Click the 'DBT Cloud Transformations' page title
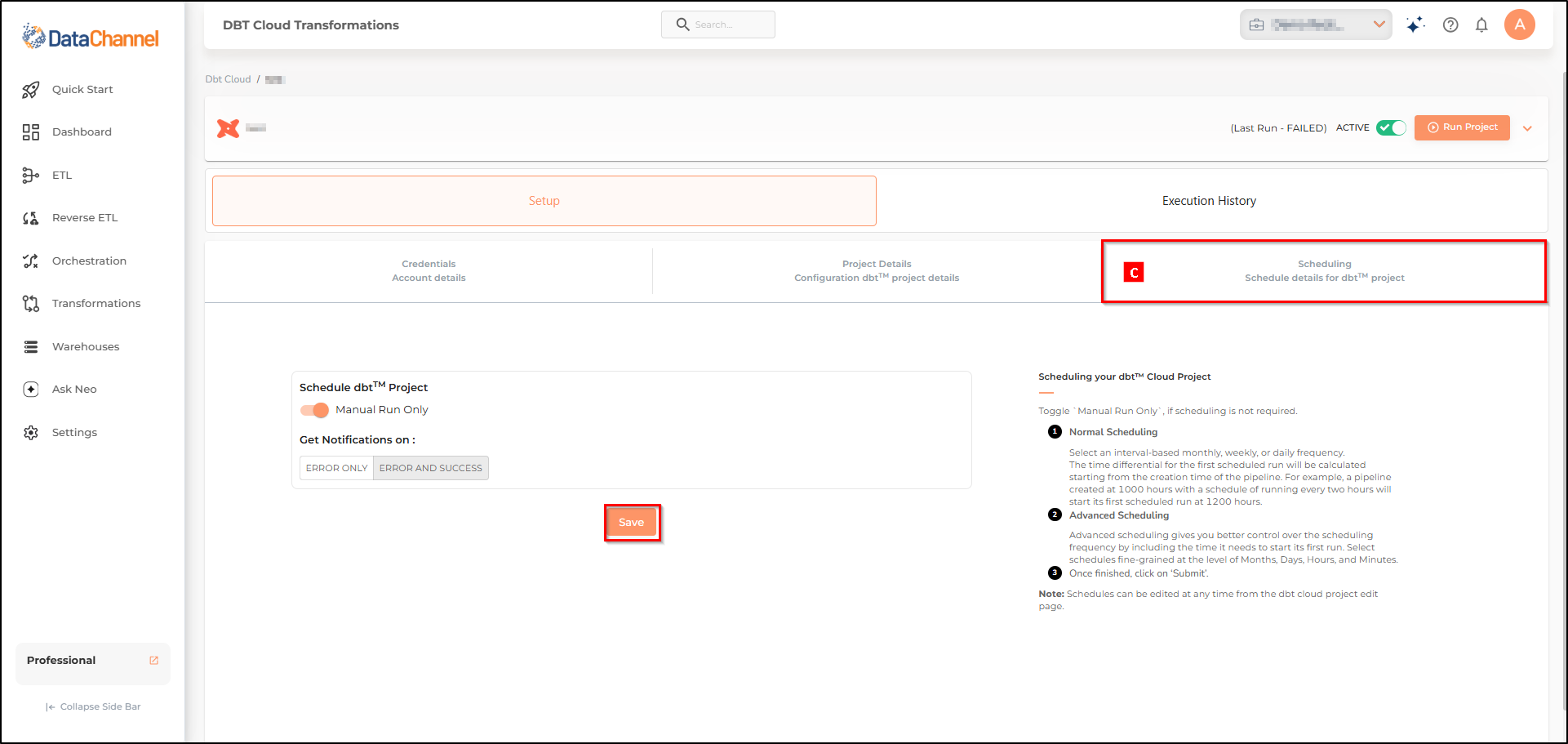The width and height of the screenshot is (1568, 744). coord(311,25)
